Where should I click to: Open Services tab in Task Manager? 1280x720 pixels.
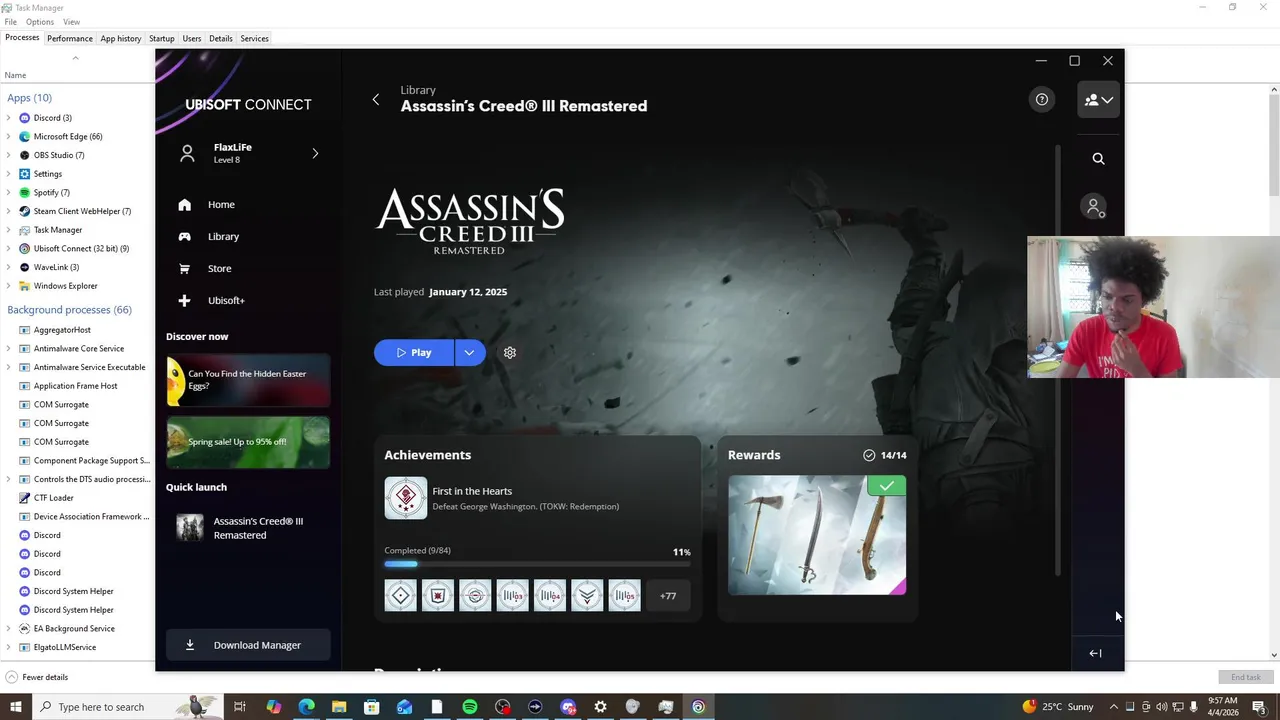click(x=254, y=38)
